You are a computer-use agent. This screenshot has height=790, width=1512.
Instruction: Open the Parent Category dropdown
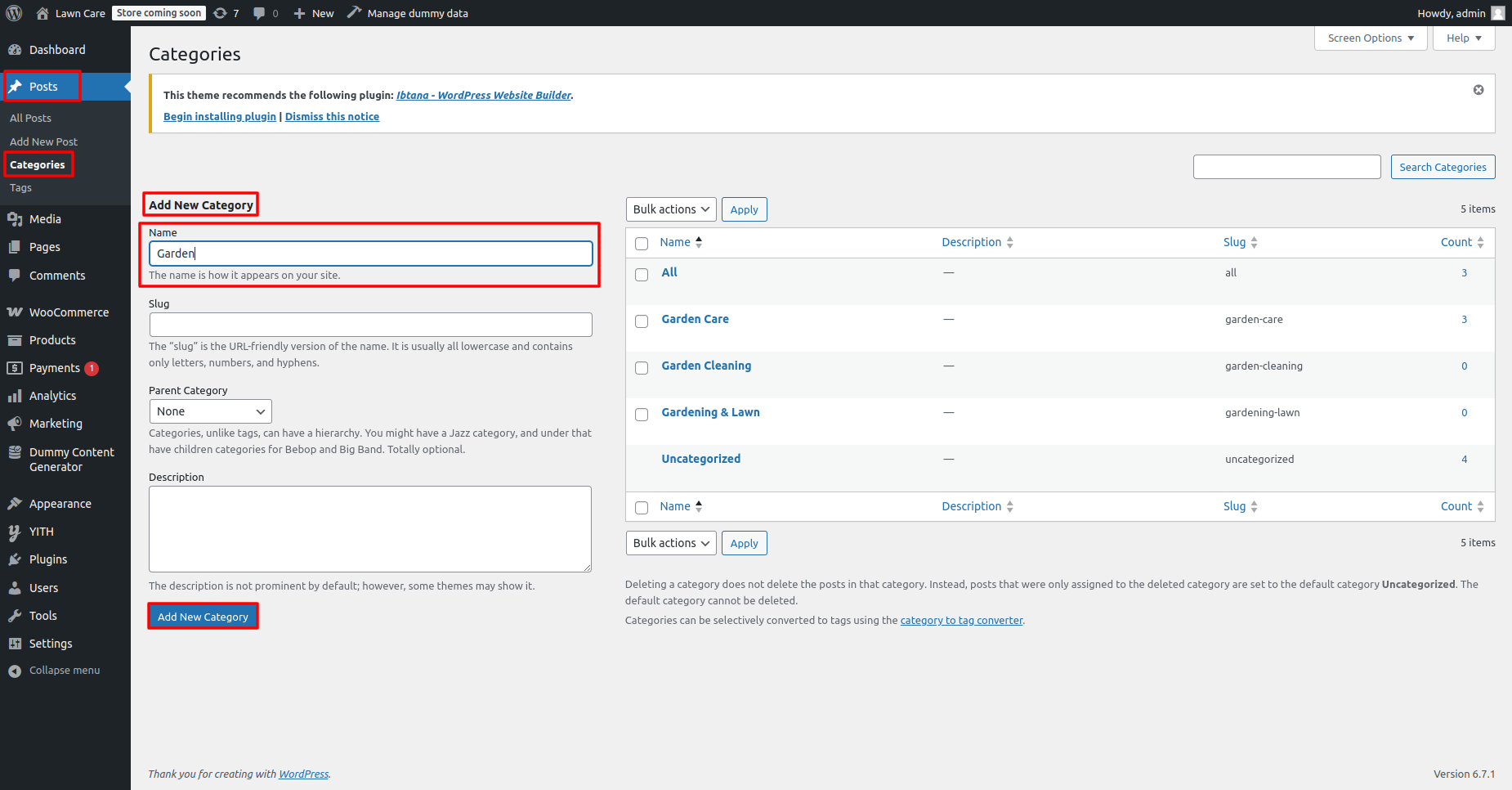click(210, 411)
